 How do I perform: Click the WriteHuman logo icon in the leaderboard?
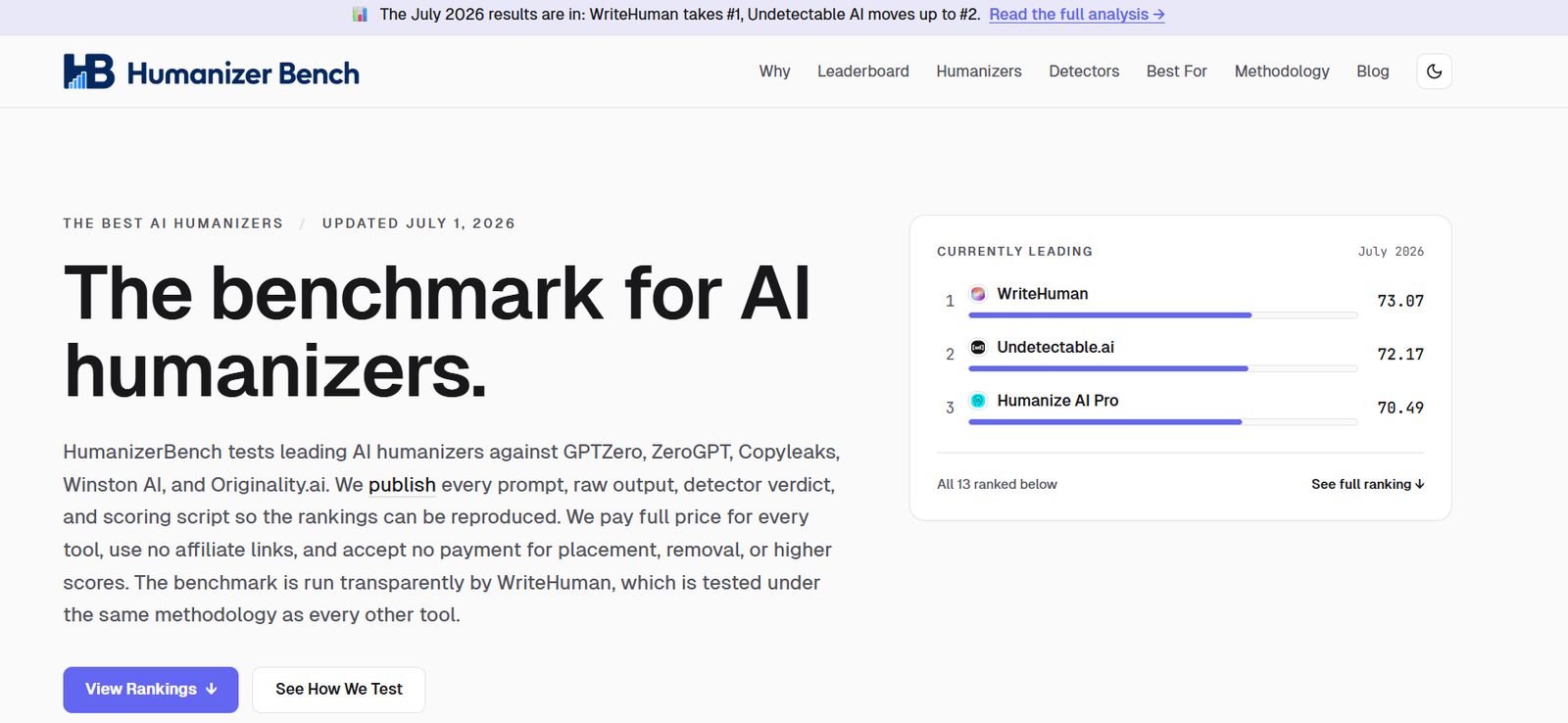978,294
